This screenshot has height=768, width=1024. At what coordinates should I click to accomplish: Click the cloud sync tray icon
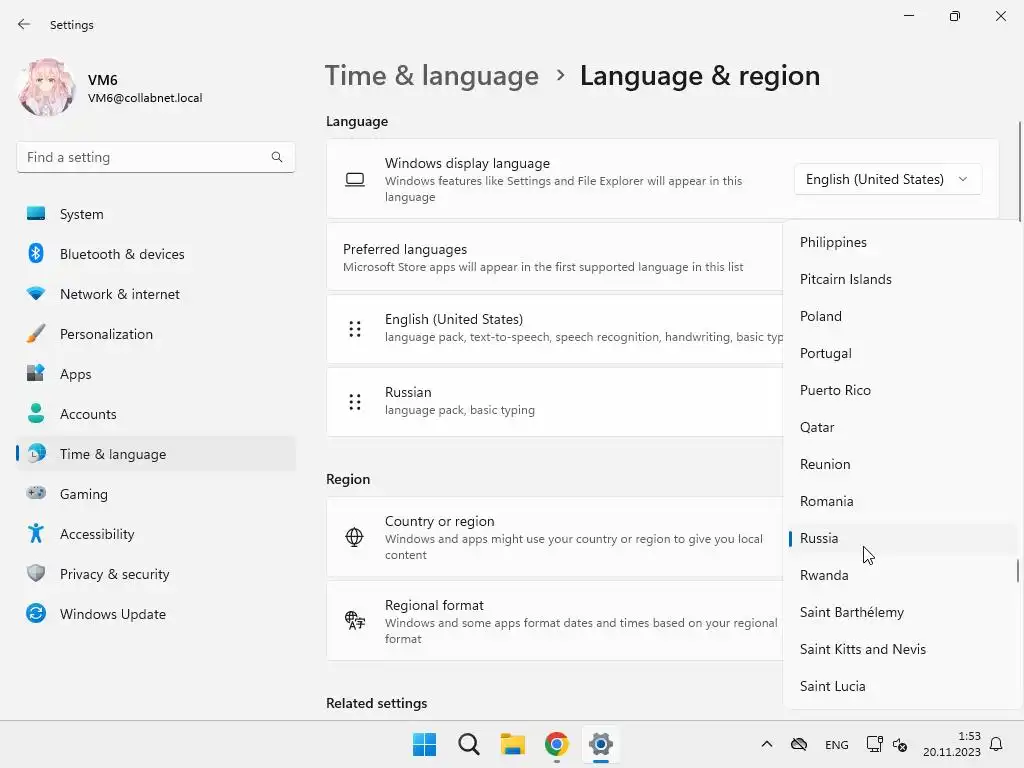[x=799, y=744]
